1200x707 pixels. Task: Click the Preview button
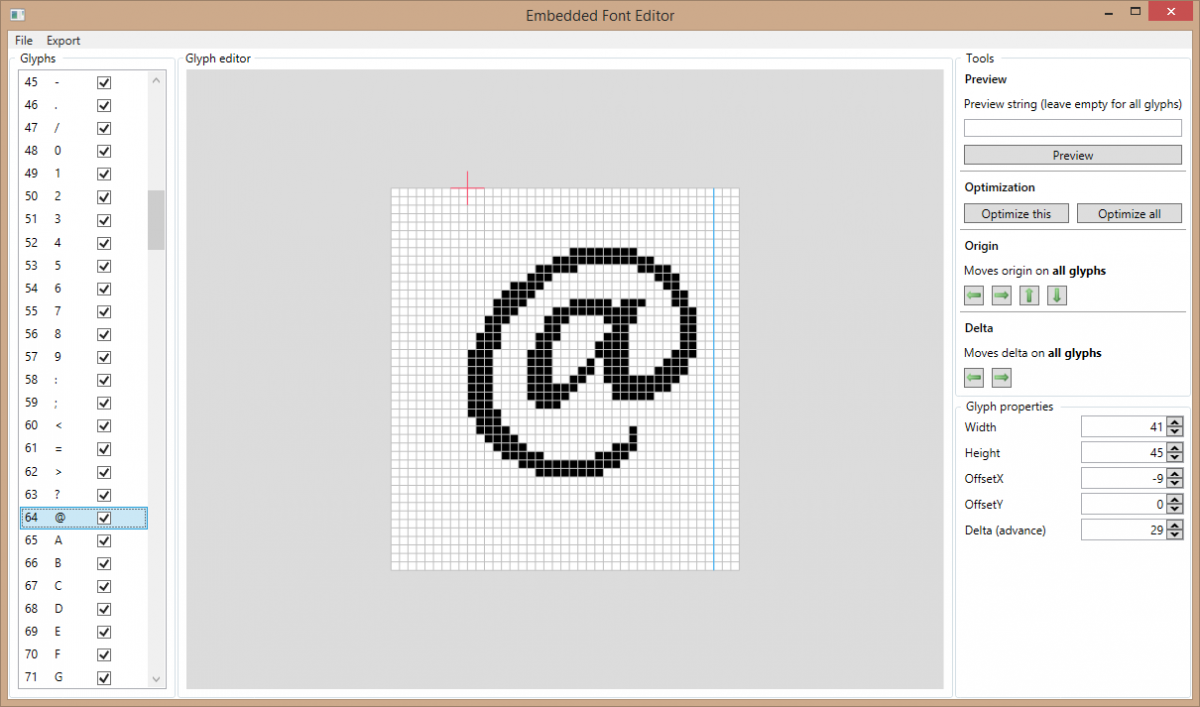(1072, 154)
